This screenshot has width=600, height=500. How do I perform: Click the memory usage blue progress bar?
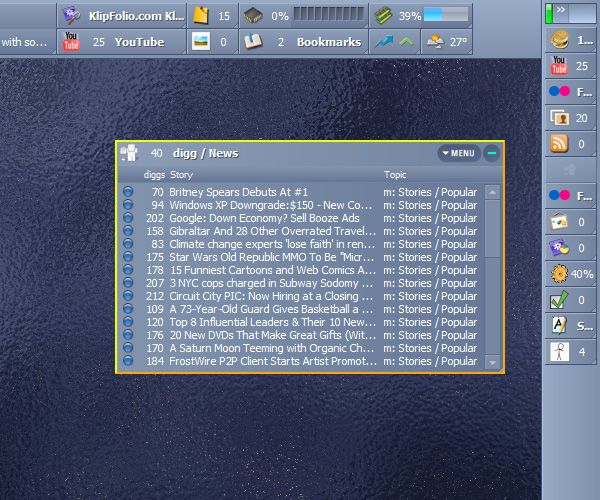click(446, 15)
